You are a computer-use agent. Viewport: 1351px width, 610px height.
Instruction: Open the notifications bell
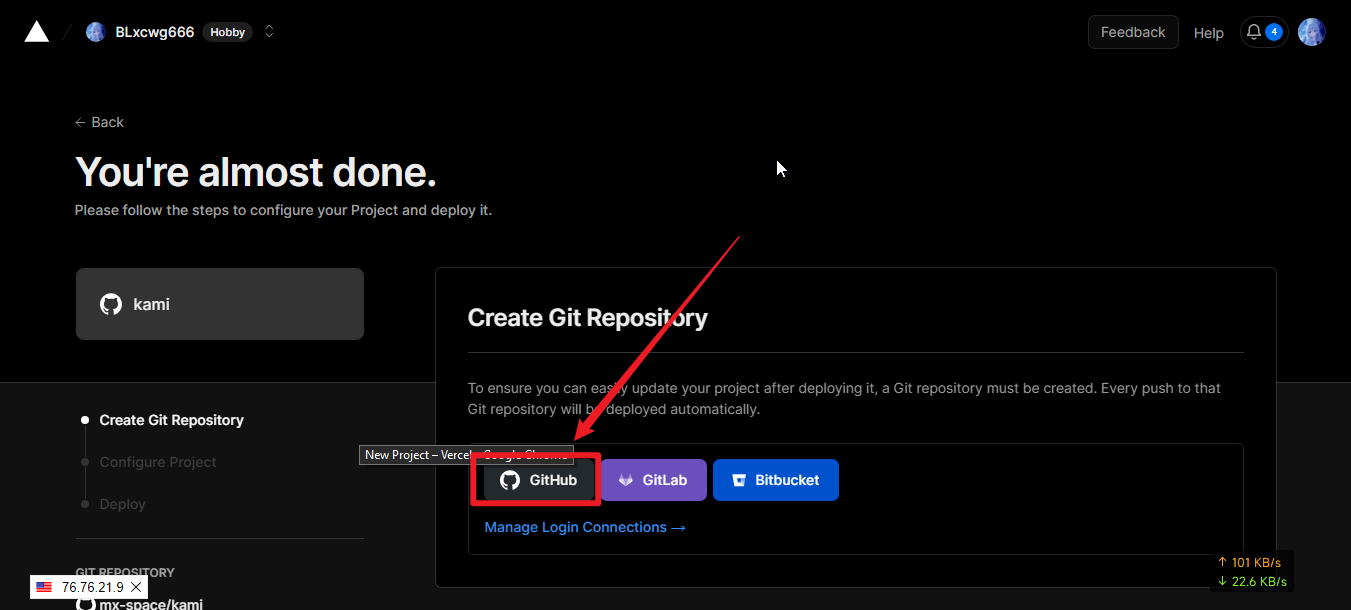(1264, 32)
